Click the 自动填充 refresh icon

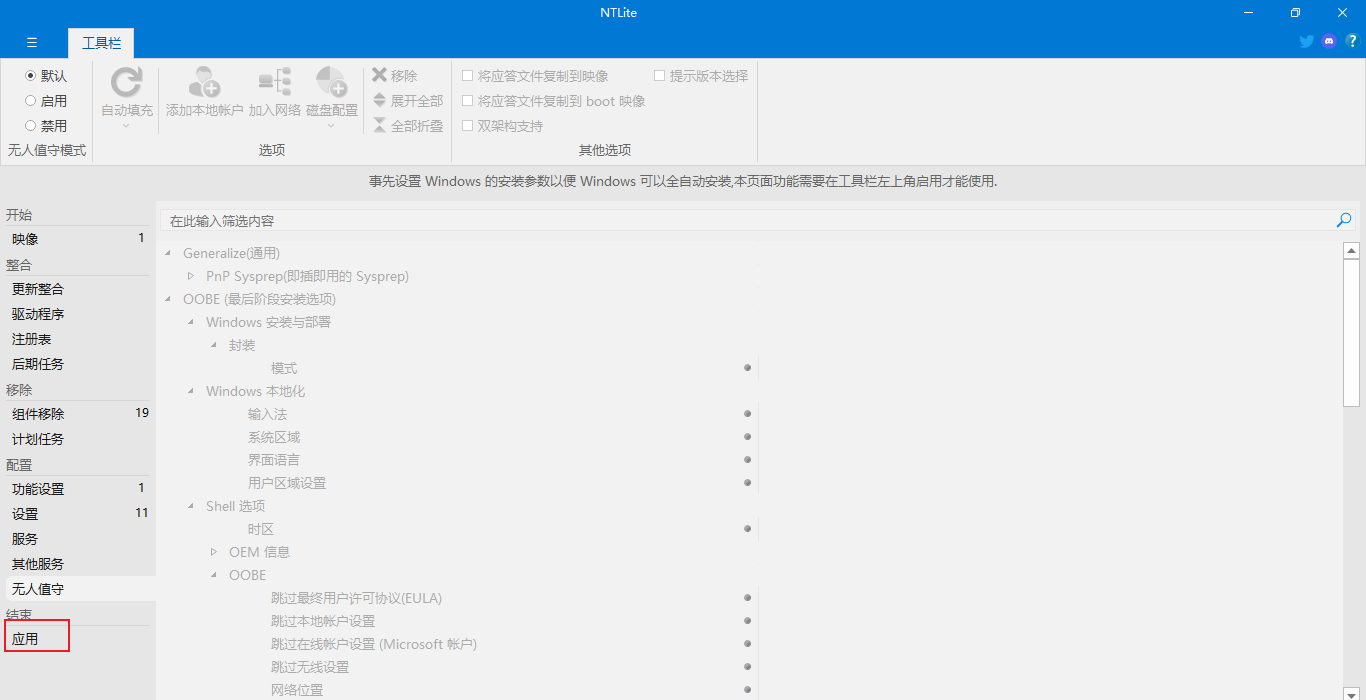[126, 82]
